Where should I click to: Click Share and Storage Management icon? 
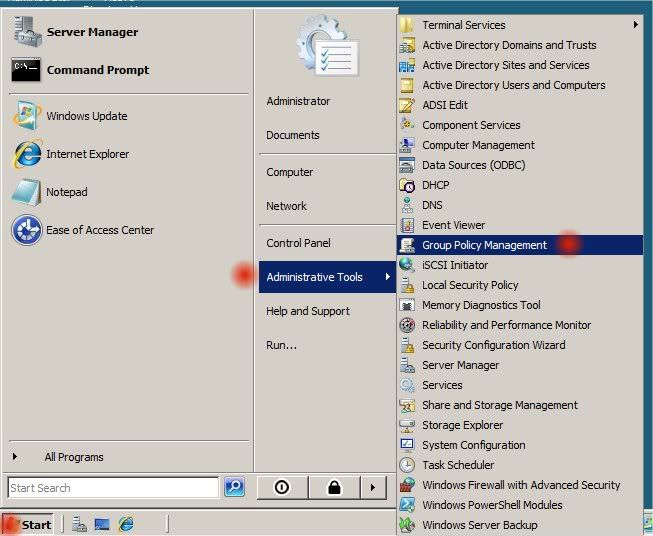pyautogui.click(x=406, y=405)
